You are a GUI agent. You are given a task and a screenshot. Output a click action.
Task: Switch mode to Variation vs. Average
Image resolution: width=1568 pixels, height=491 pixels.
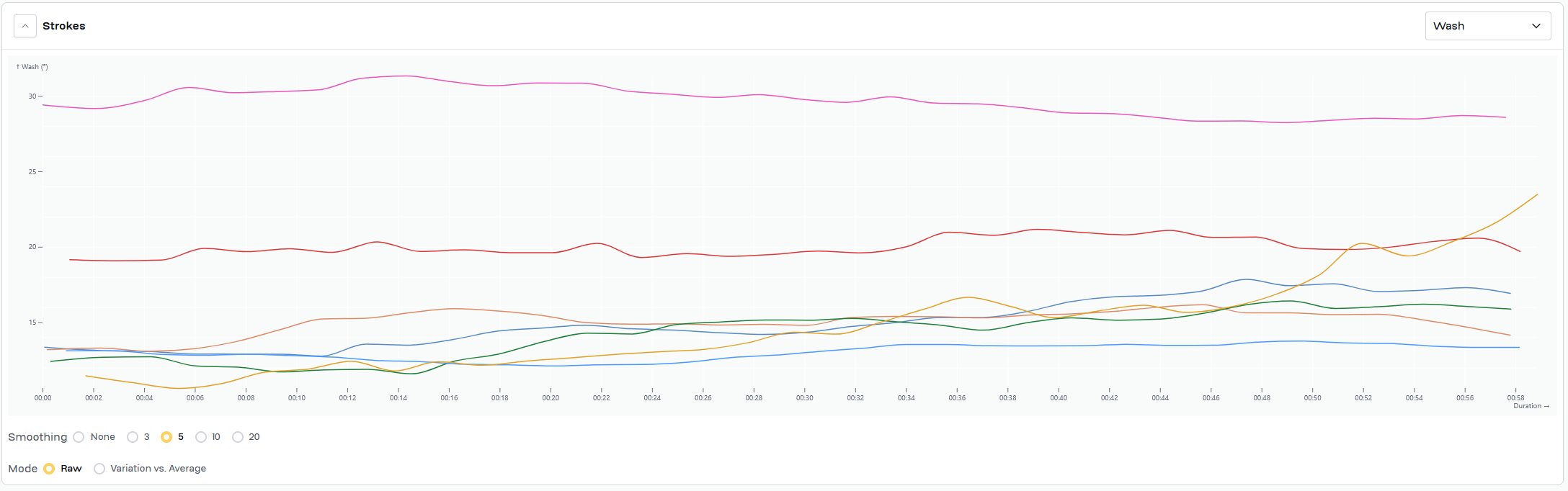tap(99, 469)
